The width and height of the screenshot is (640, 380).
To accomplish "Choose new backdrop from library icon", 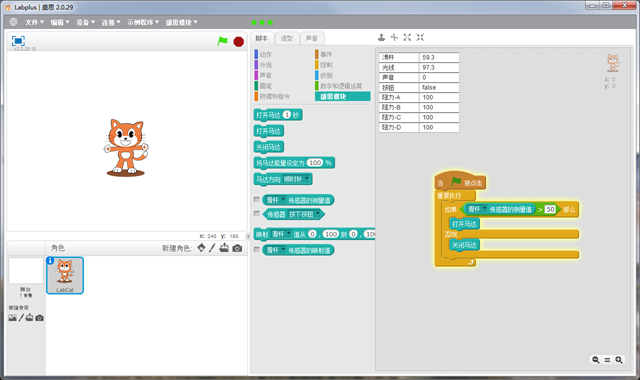I will pos(13,318).
